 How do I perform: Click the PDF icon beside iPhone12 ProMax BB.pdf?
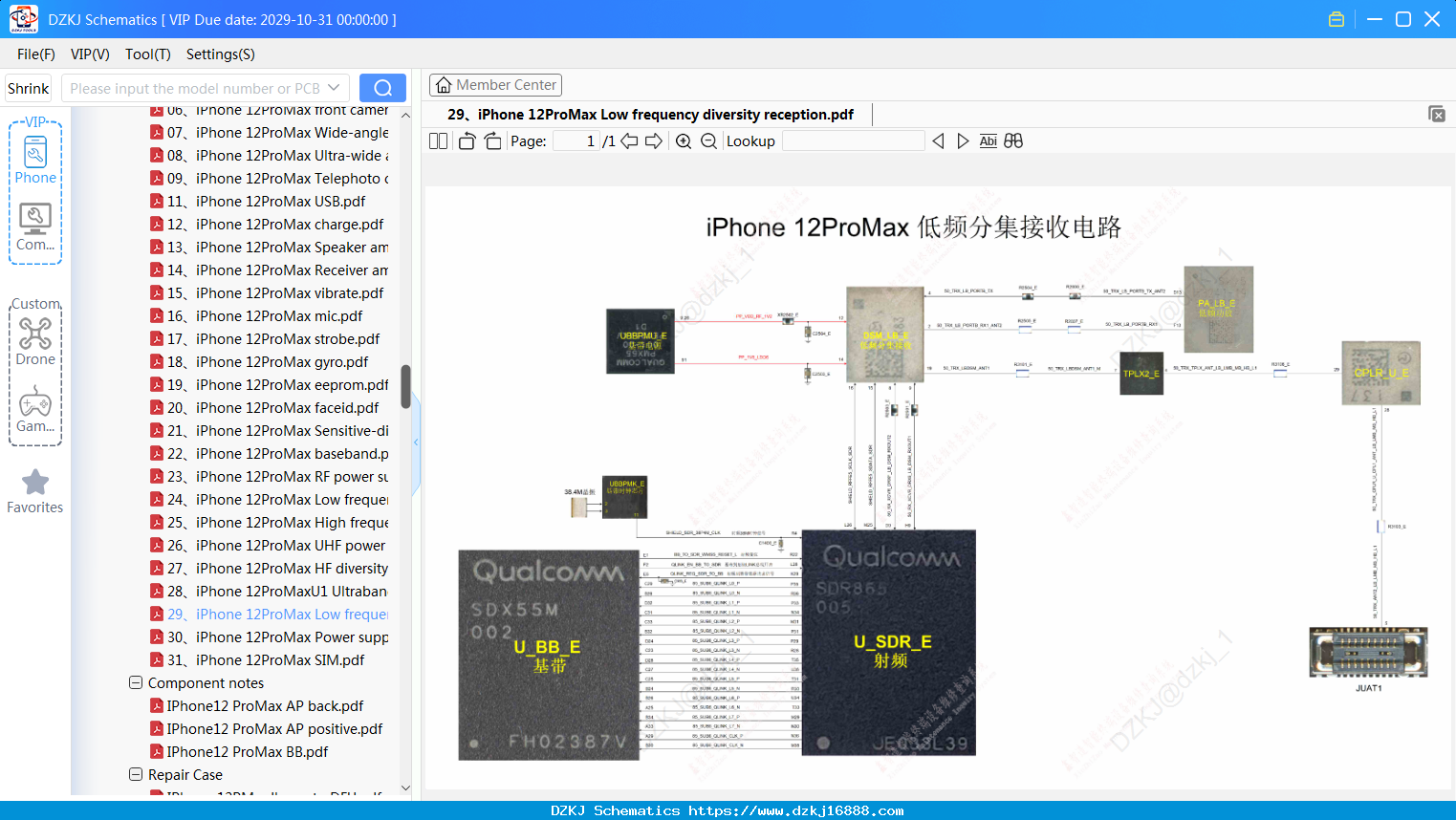[x=157, y=752]
